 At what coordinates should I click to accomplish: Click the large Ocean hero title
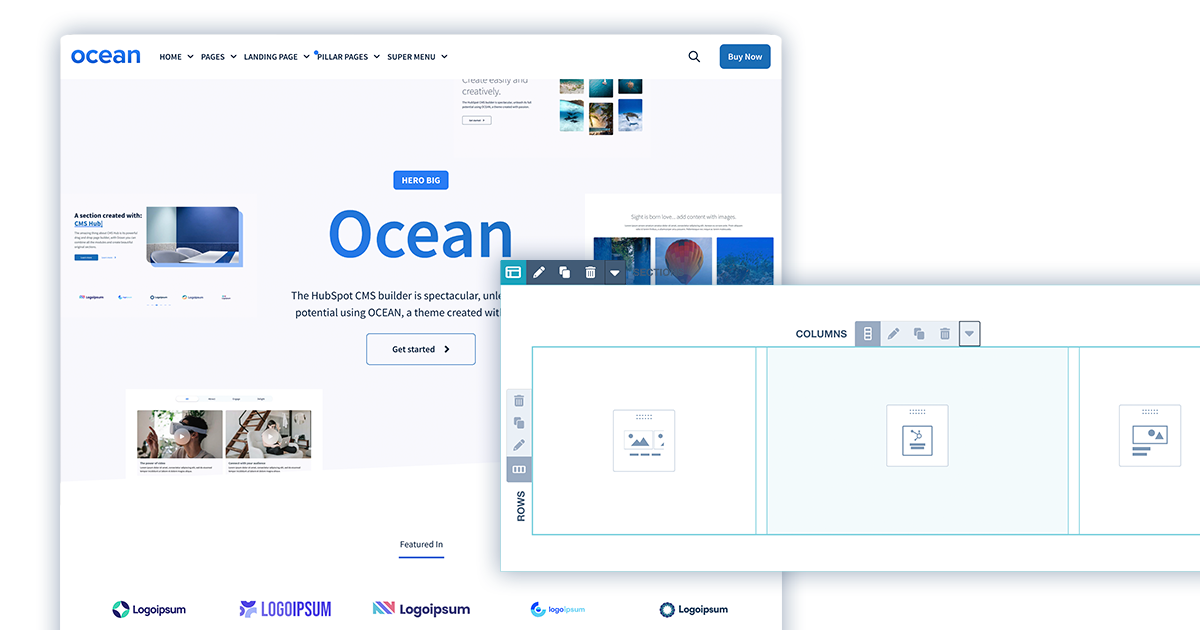tap(420, 236)
